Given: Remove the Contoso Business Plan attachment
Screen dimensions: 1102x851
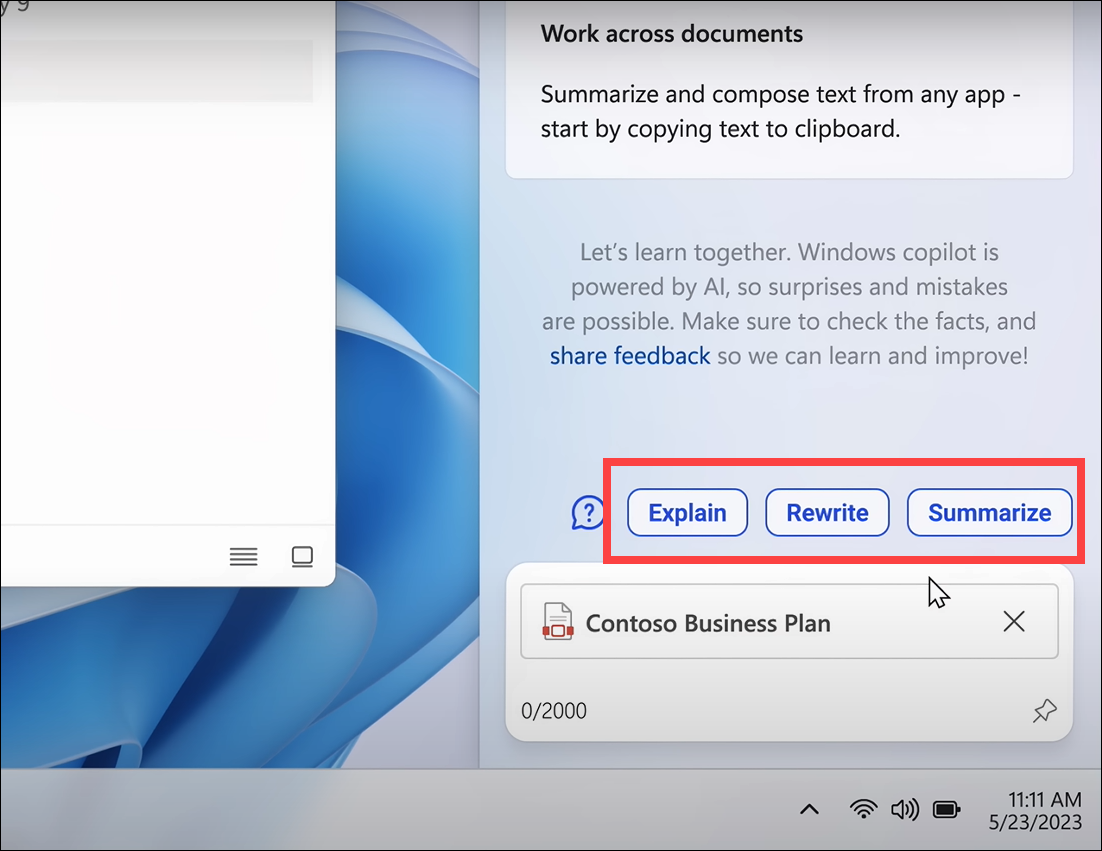Looking at the screenshot, I should coord(1014,621).
